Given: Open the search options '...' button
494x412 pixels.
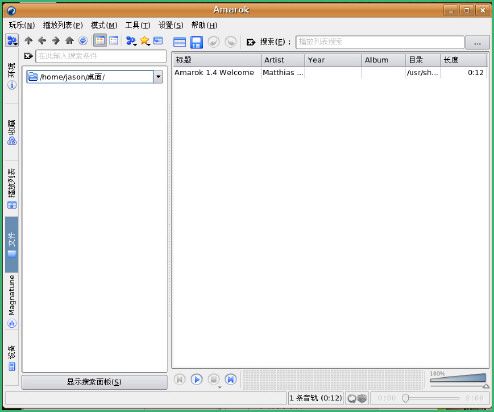Looking at the screenshot, I should (x=477, y=43).
